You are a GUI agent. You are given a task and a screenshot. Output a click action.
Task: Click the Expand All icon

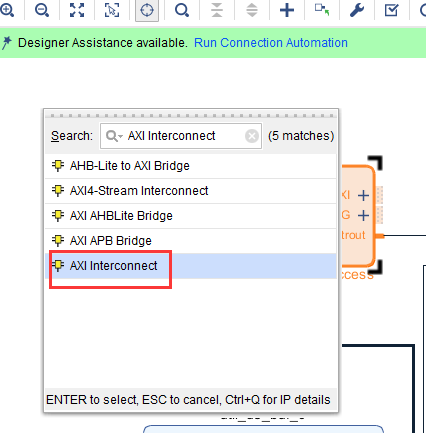(x=252, y=10)
